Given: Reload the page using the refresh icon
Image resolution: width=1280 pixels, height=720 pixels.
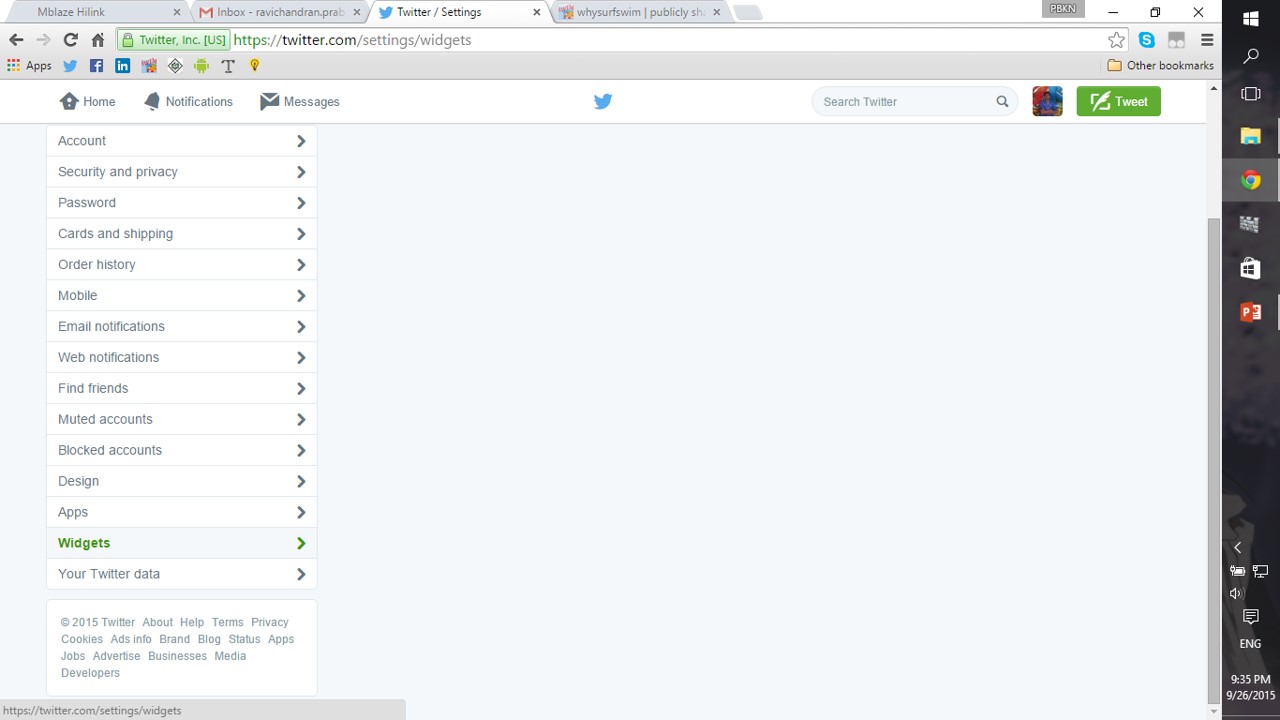Looking at the screenshot, I should coord(70,40).
